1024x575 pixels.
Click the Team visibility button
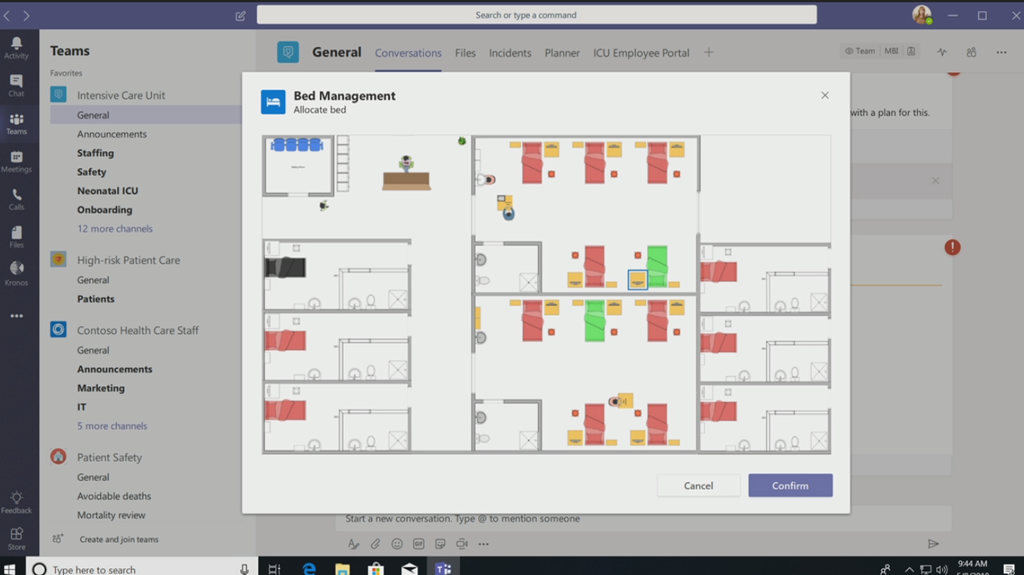pyautogui.click(x=860, y=51)
